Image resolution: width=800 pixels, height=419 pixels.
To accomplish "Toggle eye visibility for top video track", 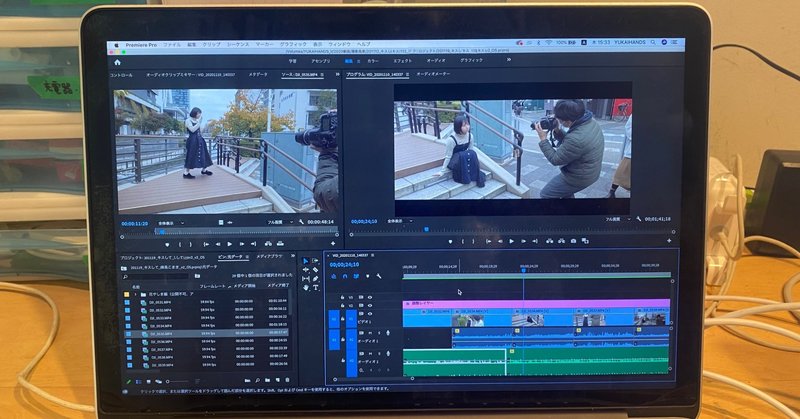I will coord(370,298).
